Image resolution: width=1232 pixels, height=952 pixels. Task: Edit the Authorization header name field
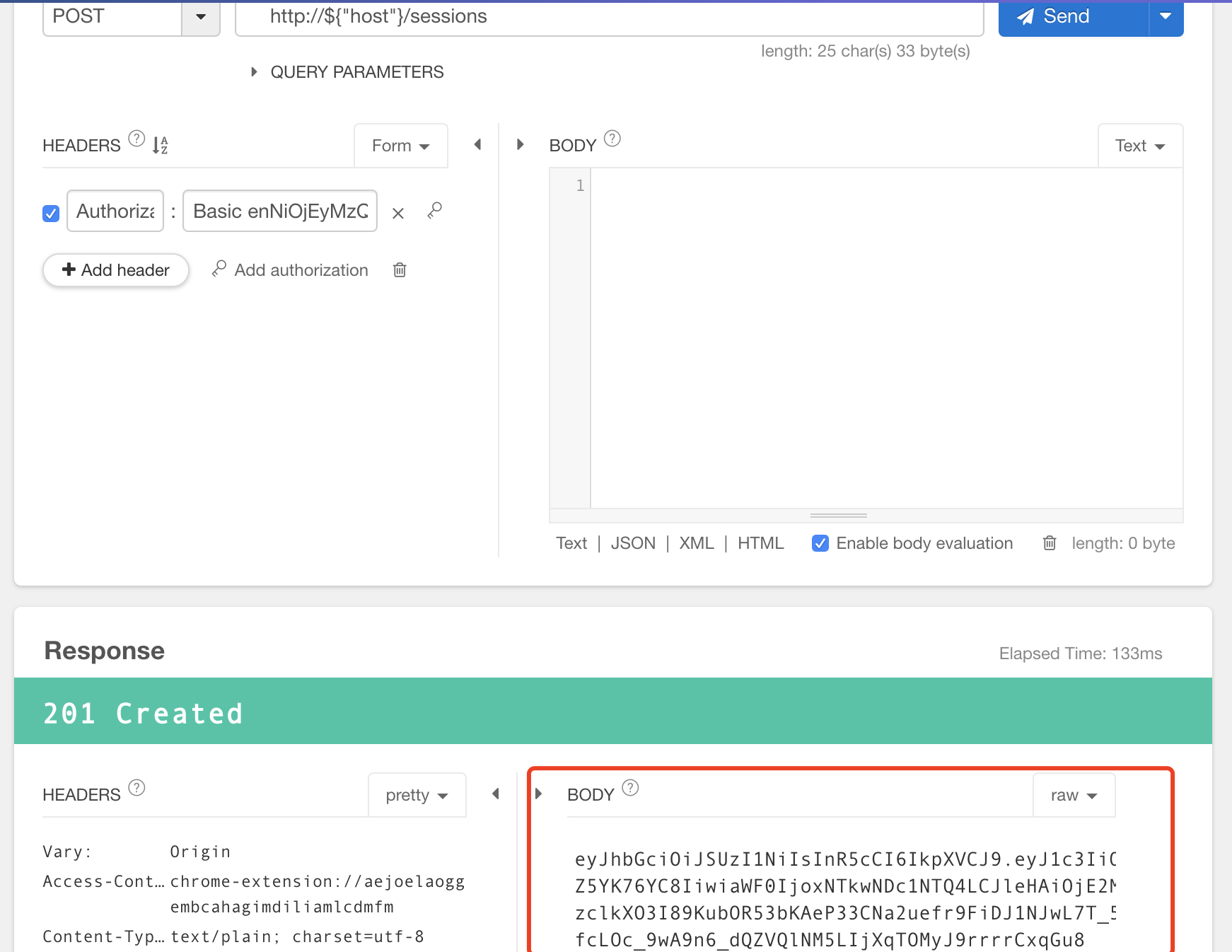115,211
